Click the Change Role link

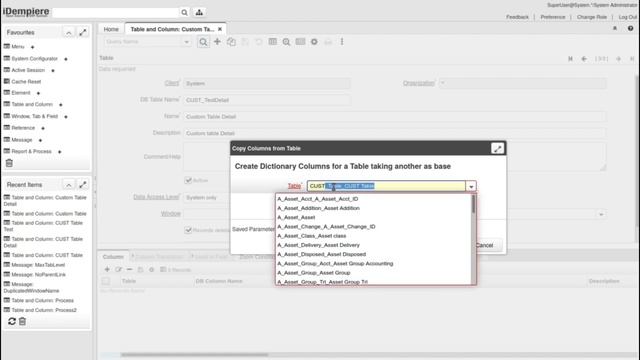click(592, 17)
